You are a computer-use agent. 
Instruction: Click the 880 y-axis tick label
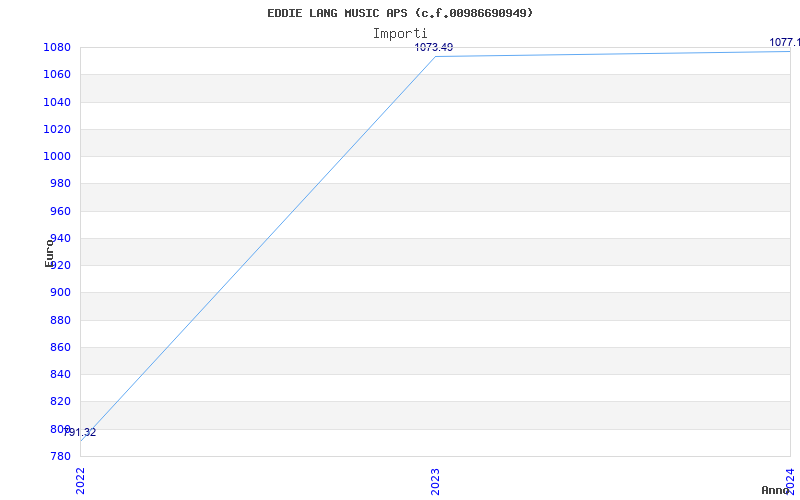[x=60, y=320]
